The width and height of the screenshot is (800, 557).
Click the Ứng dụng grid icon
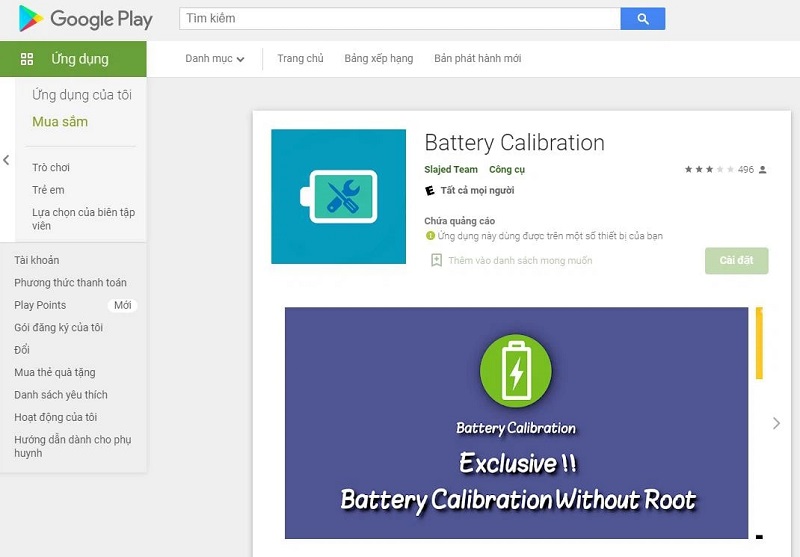27,59
